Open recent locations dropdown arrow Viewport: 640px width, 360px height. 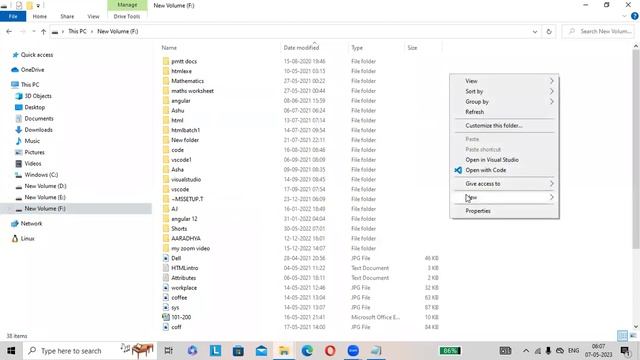33,31
